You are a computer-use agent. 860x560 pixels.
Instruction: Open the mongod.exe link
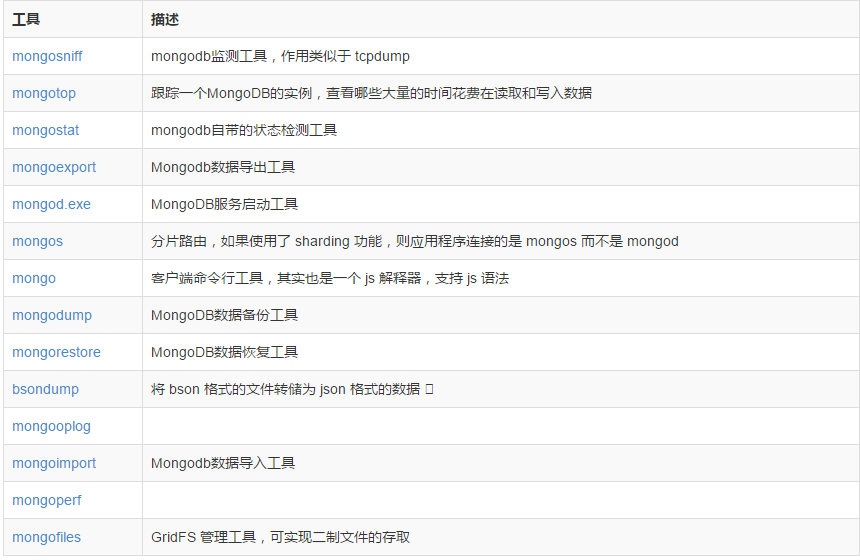[52, 205]
